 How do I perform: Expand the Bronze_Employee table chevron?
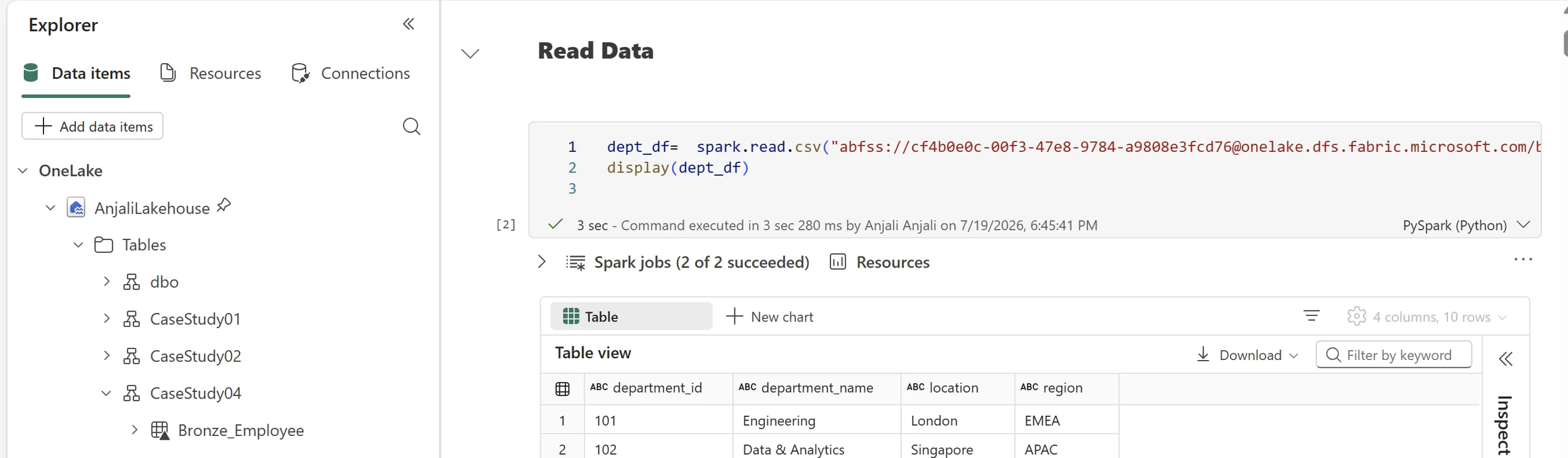[x=135, y=430]
